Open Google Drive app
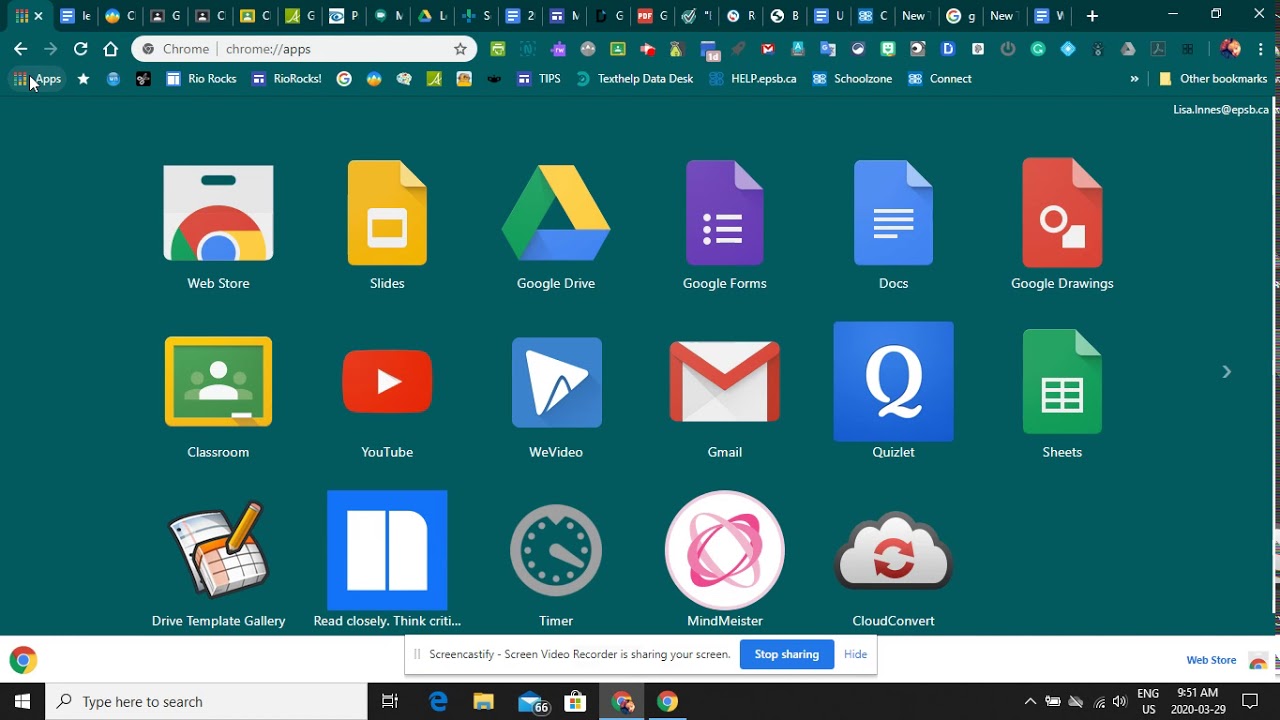1280x720 pixels. coord(556,228)
